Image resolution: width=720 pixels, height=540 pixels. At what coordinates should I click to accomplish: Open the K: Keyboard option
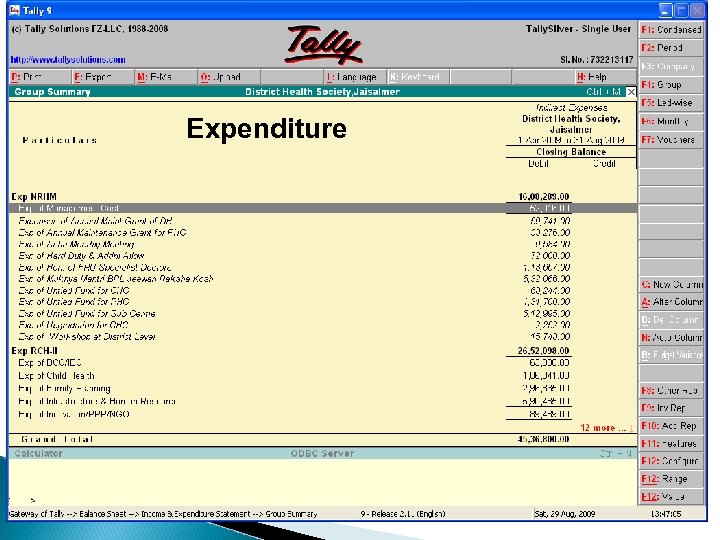(x=418, y=77)
